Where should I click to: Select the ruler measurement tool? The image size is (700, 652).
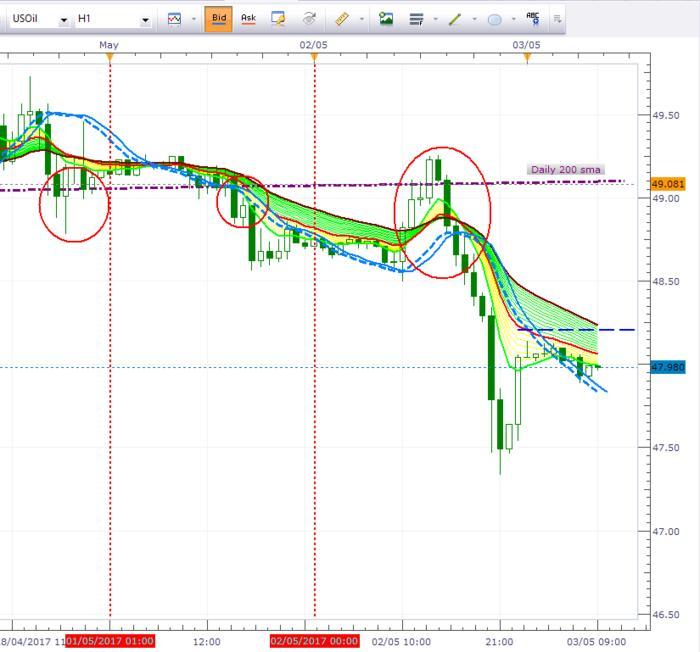tap(342, 19)
